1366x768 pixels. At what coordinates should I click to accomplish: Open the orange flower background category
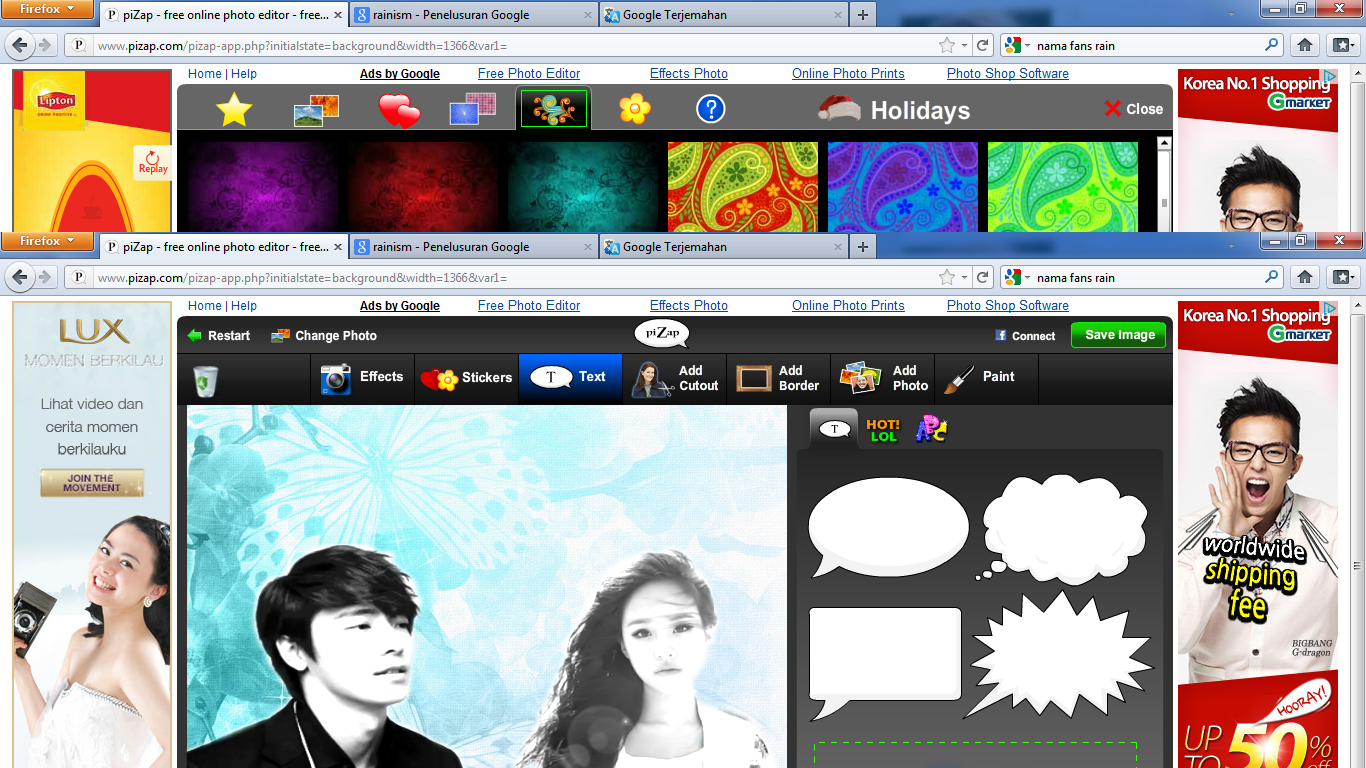coord(635,108)
